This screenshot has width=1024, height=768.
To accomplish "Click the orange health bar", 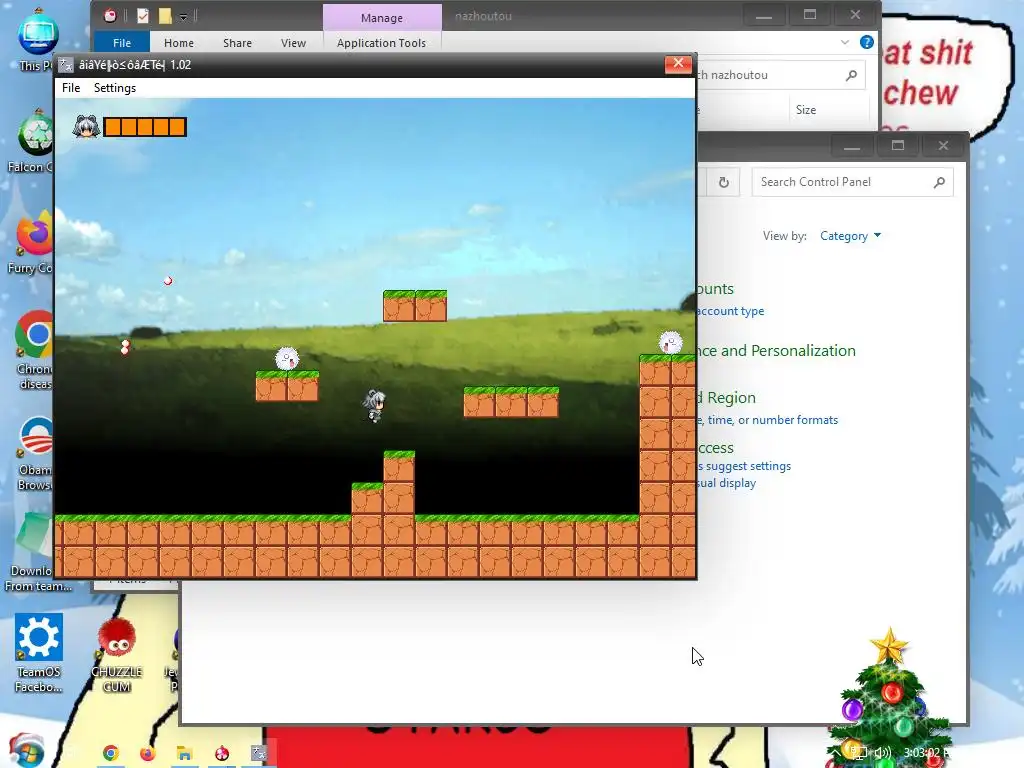I will click(145, 127).
